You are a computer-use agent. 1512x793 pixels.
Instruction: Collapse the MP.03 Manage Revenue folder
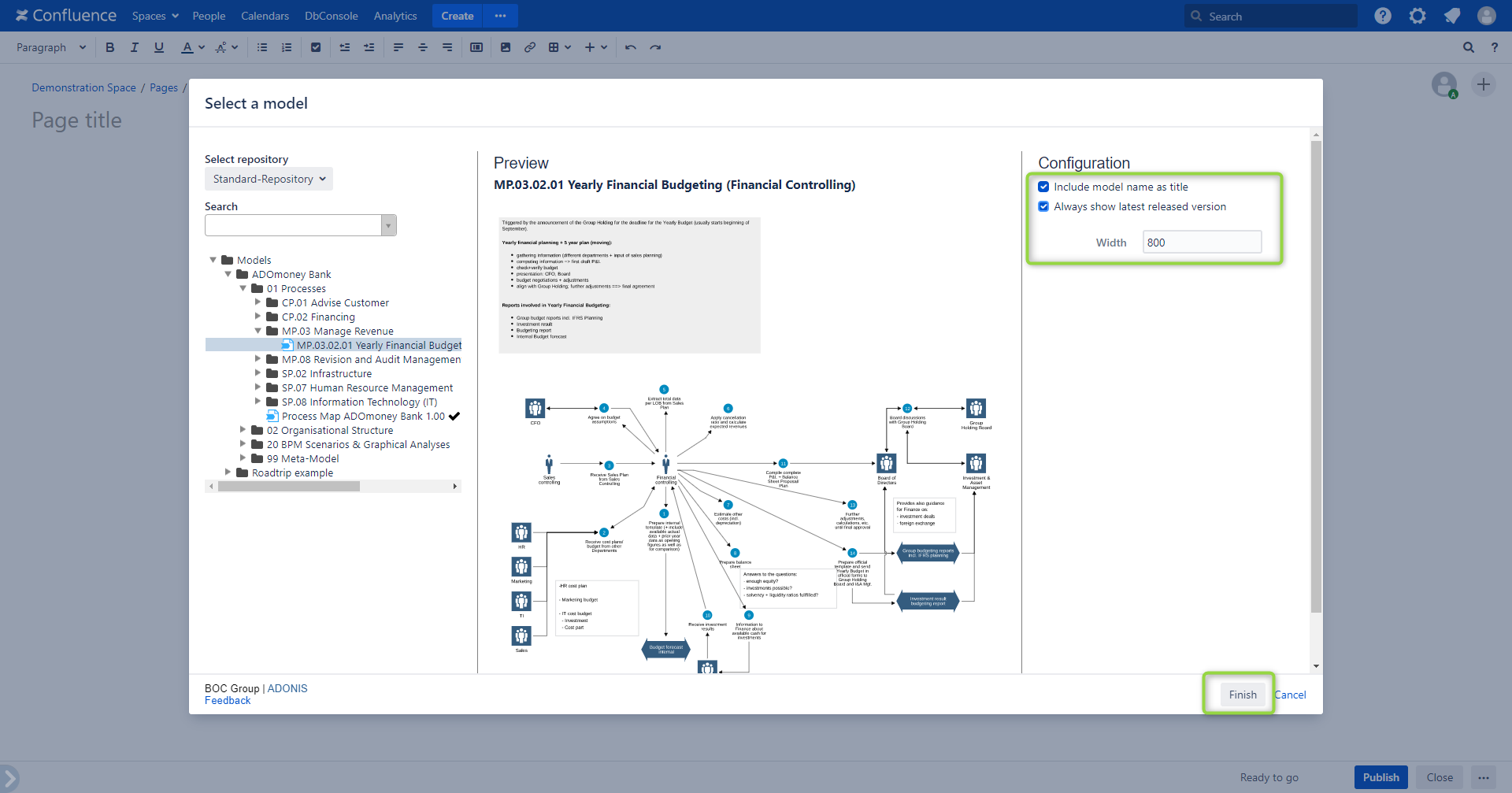(258, 331)
